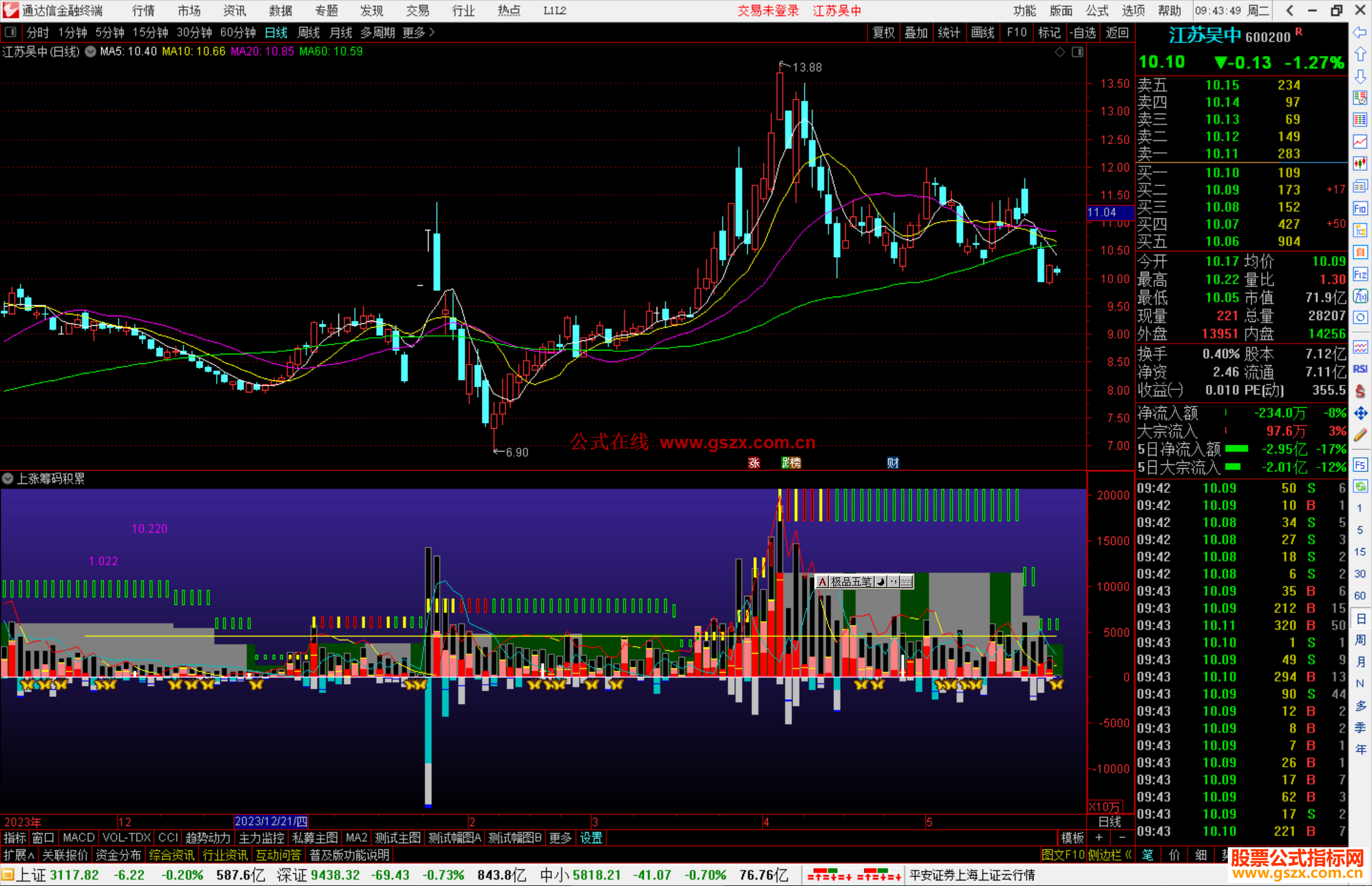Screen dimensions: 1372x886
Task: Select the pencil drawing tool icon
Action: pyautogui.click(x=1360, y=436)
